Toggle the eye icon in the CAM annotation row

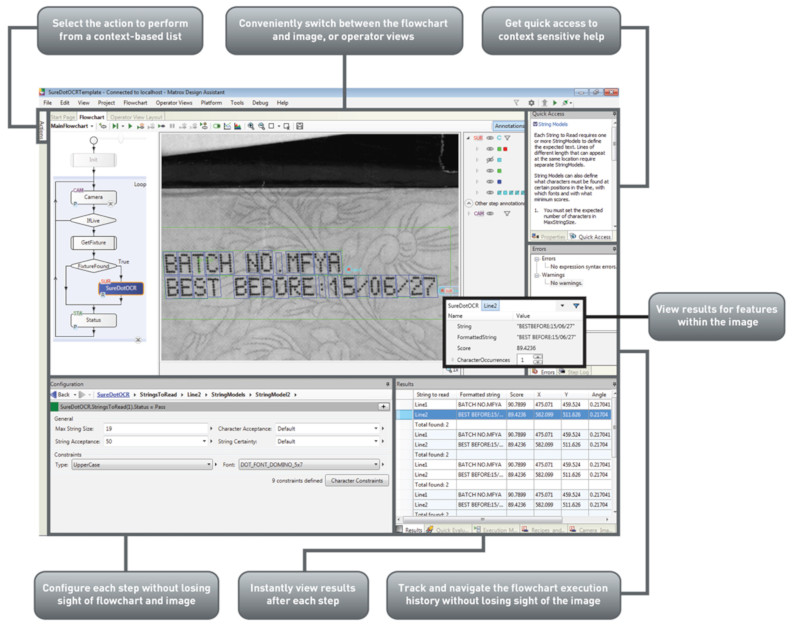coord(490,214)
